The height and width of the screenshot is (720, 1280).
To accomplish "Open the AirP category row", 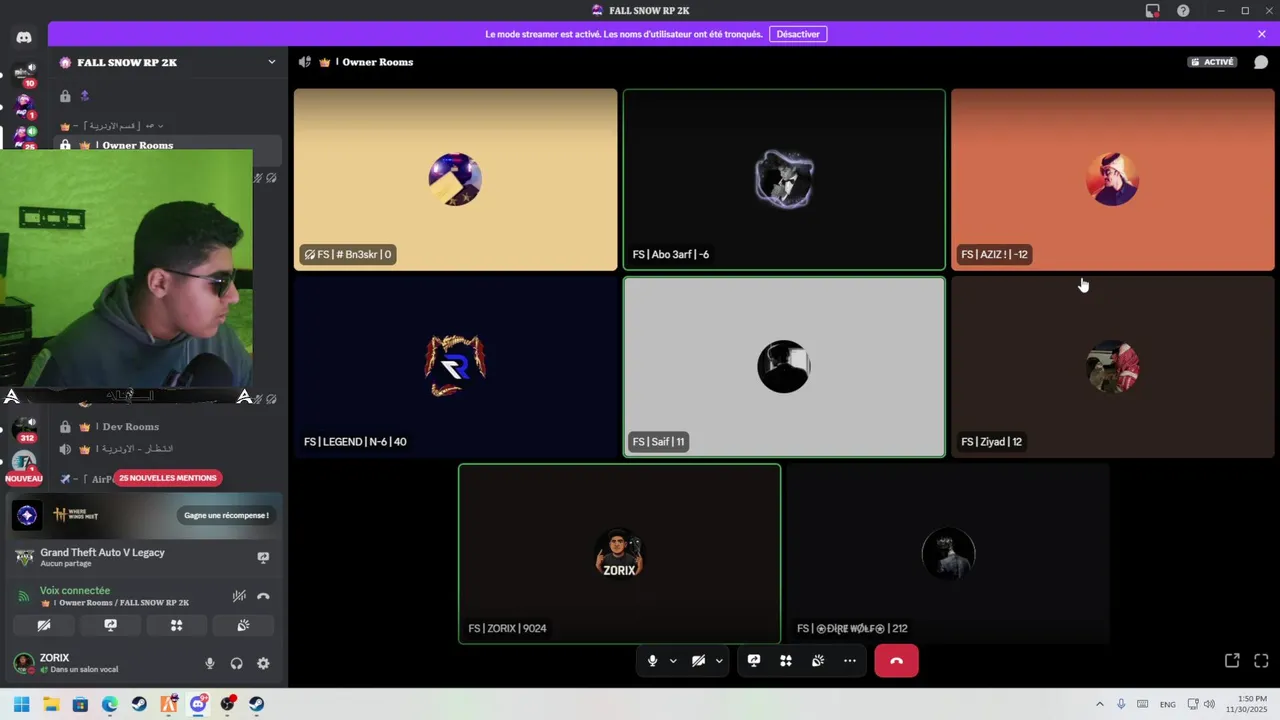I will click(x=87, y=479).
